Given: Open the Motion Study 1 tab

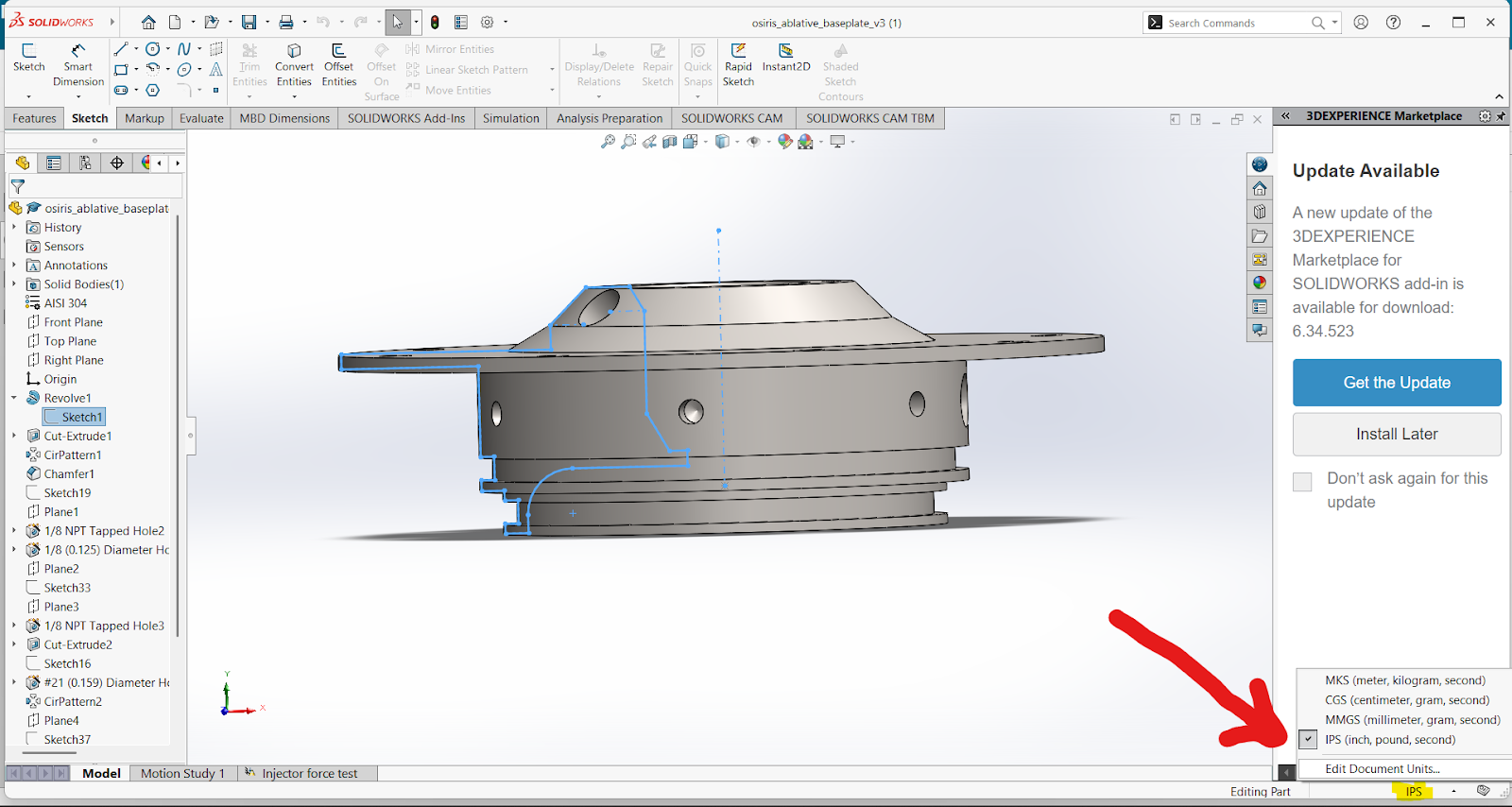Looking at the screenshot, I should coord(182,773).
